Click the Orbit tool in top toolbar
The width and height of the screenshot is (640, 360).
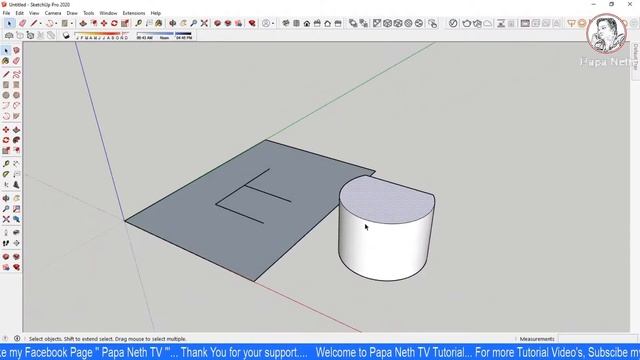pyautogui.click(x=173, y=23)
